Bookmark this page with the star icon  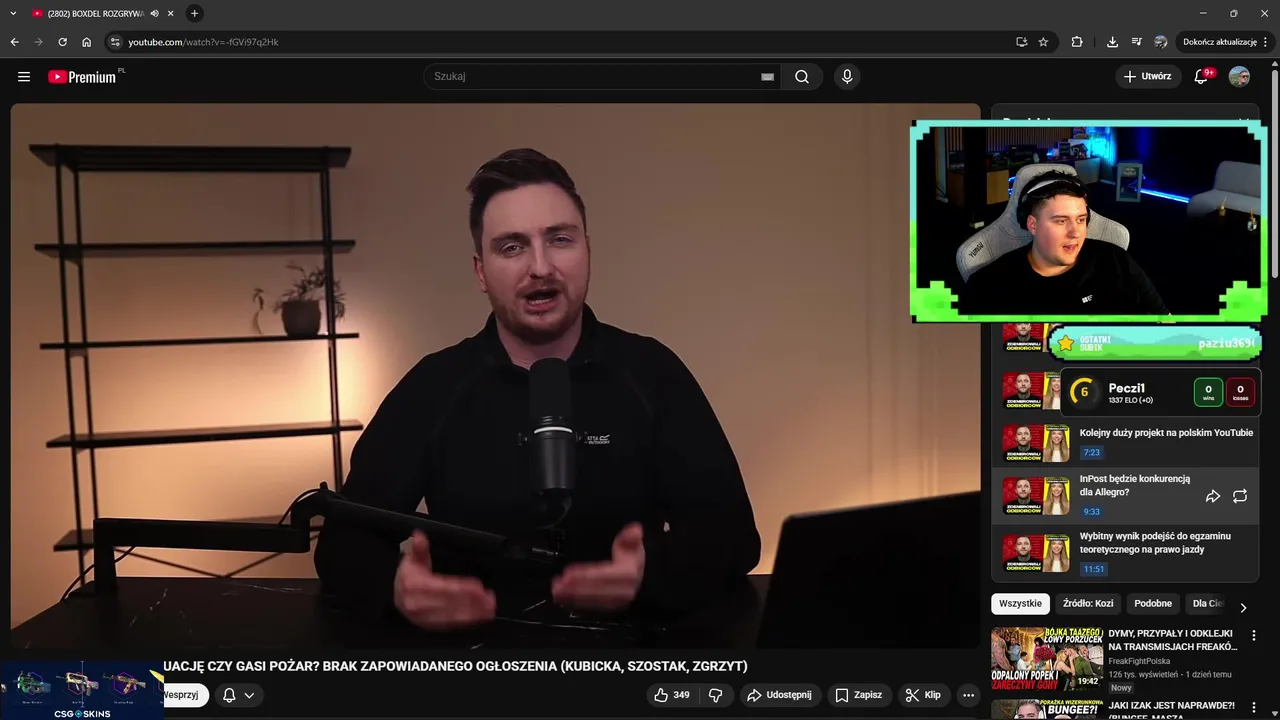[x=1043, y=42]
